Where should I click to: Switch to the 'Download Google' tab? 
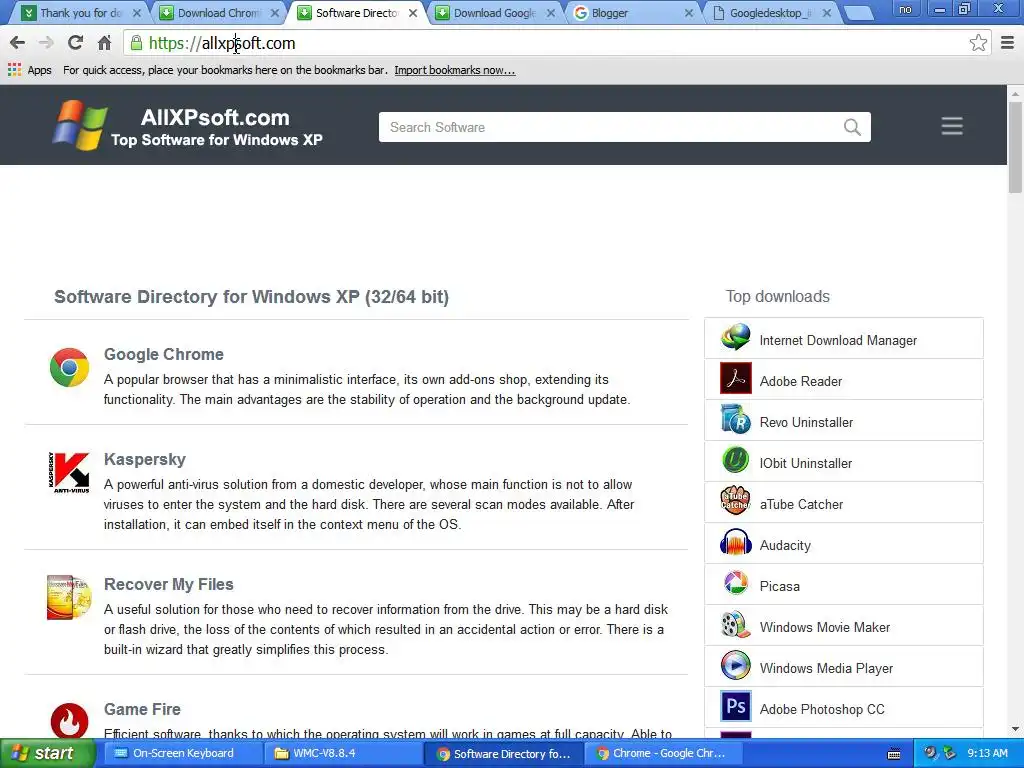tap(494, 13)
